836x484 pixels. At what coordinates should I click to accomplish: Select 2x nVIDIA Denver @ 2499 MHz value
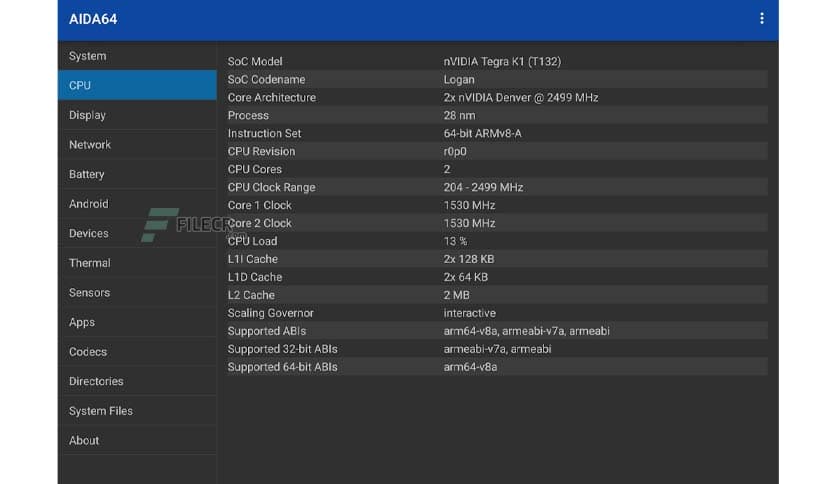(x=521, y=98)
